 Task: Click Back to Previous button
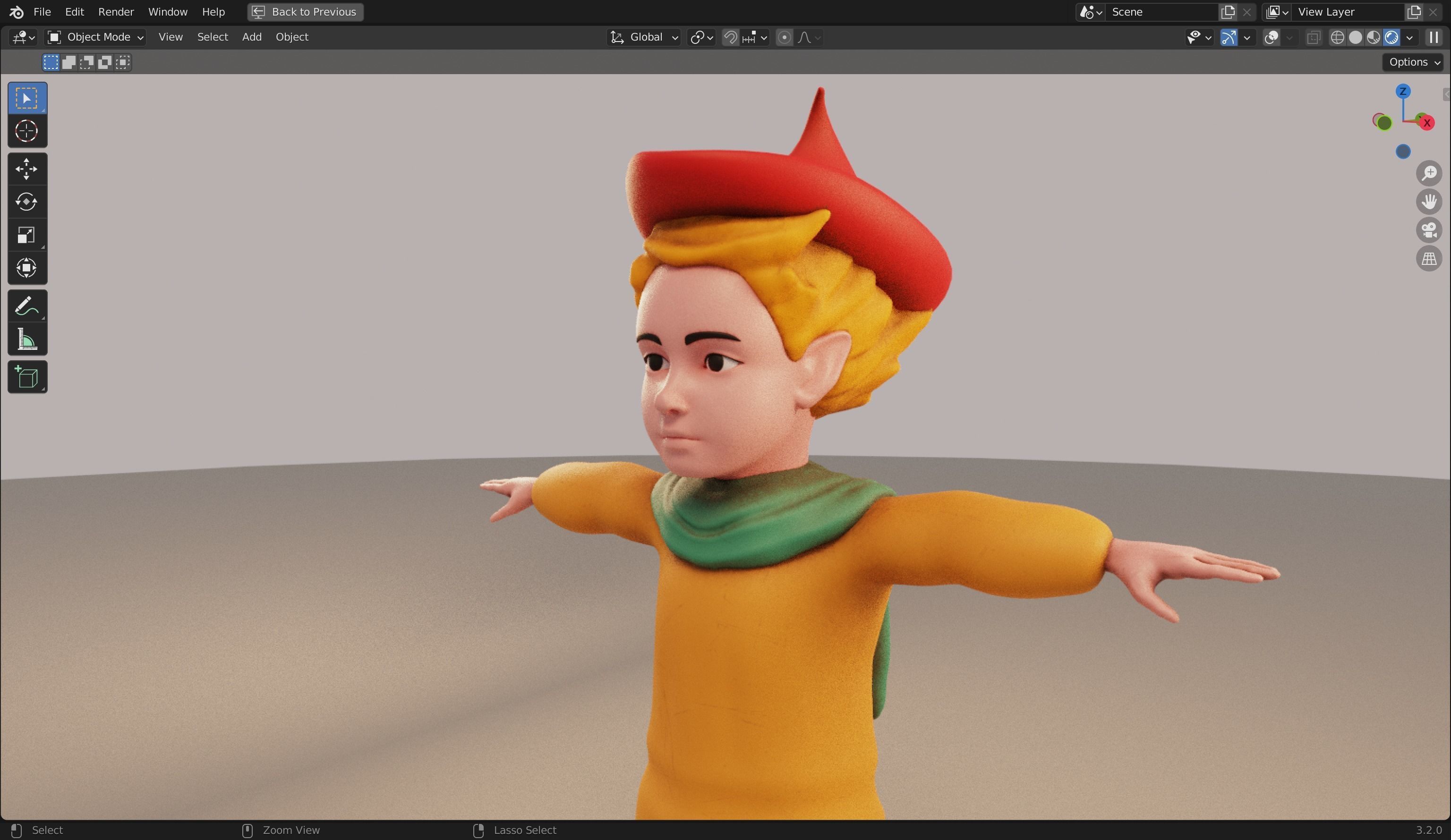pos(305,12)
